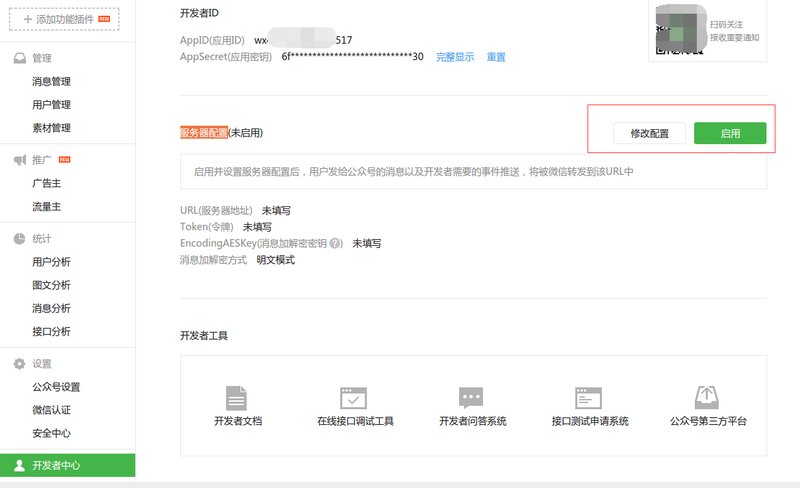
Task: Select 图文分析 under 统计
Action: (51, 285)
